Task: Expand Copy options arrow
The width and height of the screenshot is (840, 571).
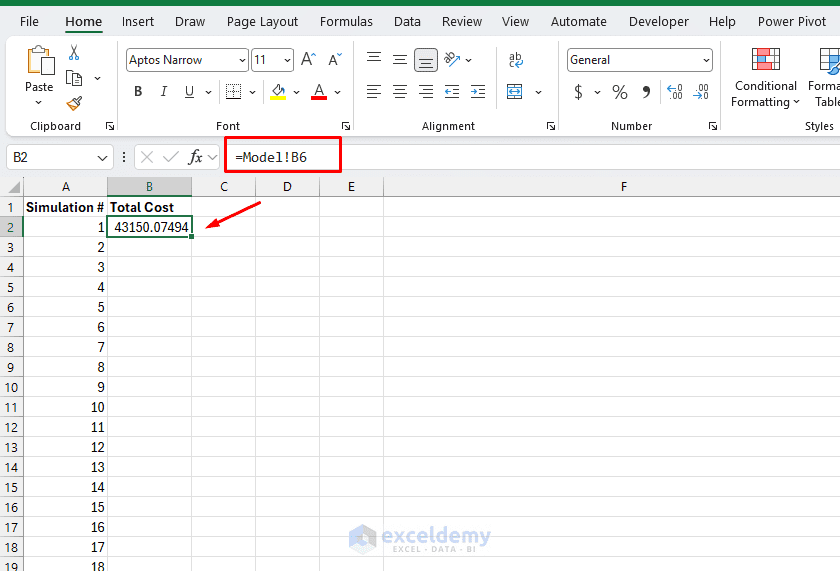Action: [98, 79]
